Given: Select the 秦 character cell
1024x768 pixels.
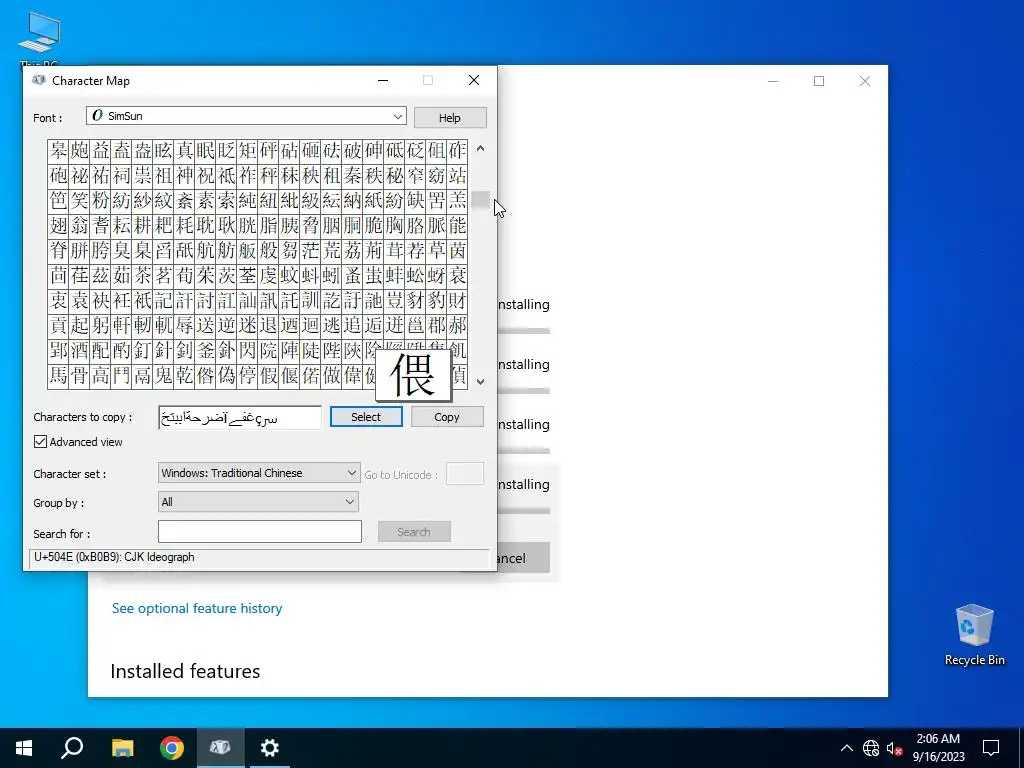Looking at the screenshot, I should coord(353,176).
